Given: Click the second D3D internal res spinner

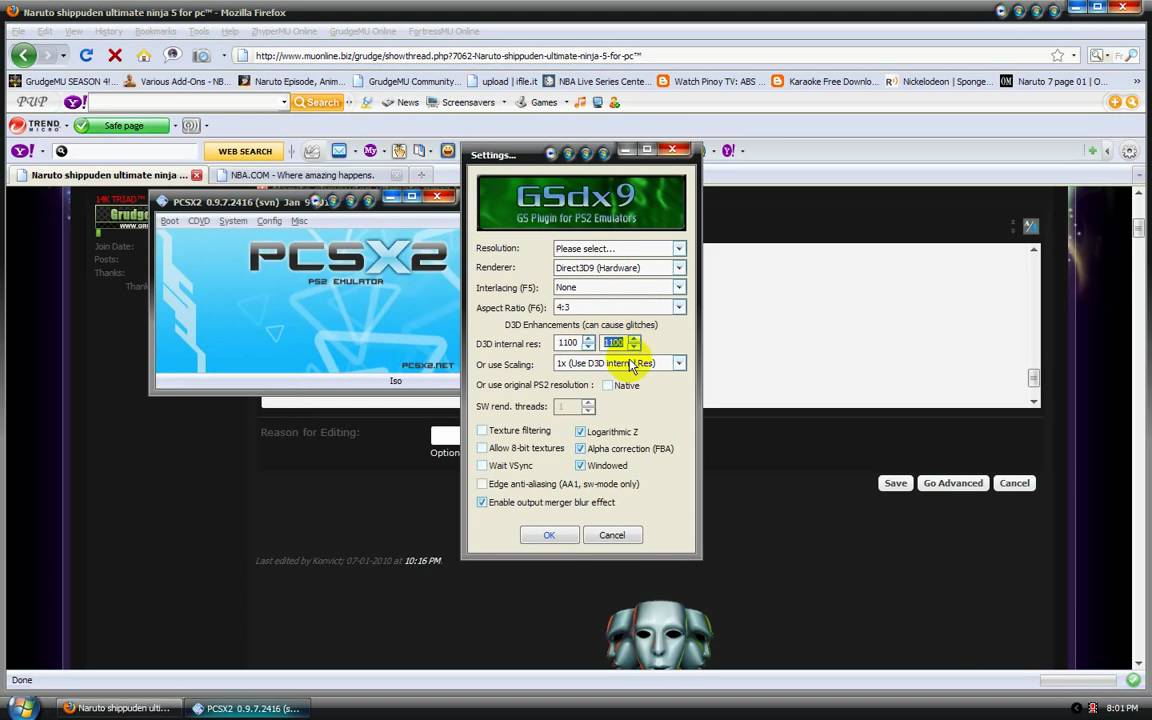Looking at the screenshot, I should point(634,342).
